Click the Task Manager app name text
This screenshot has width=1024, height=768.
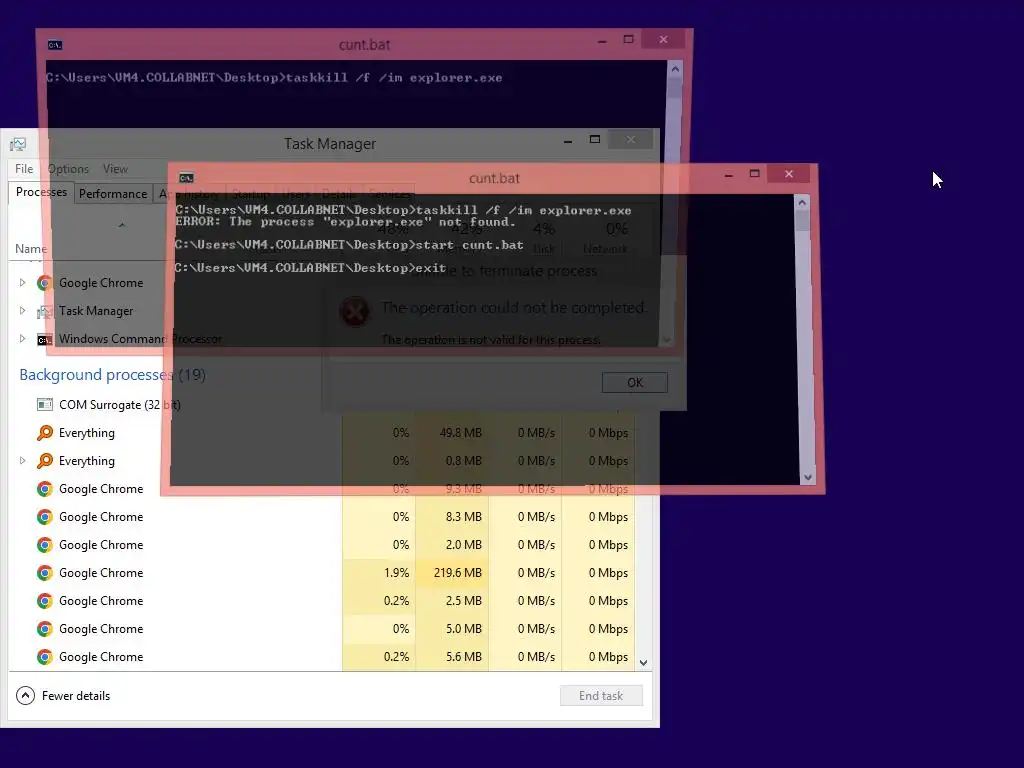point(96,311)
